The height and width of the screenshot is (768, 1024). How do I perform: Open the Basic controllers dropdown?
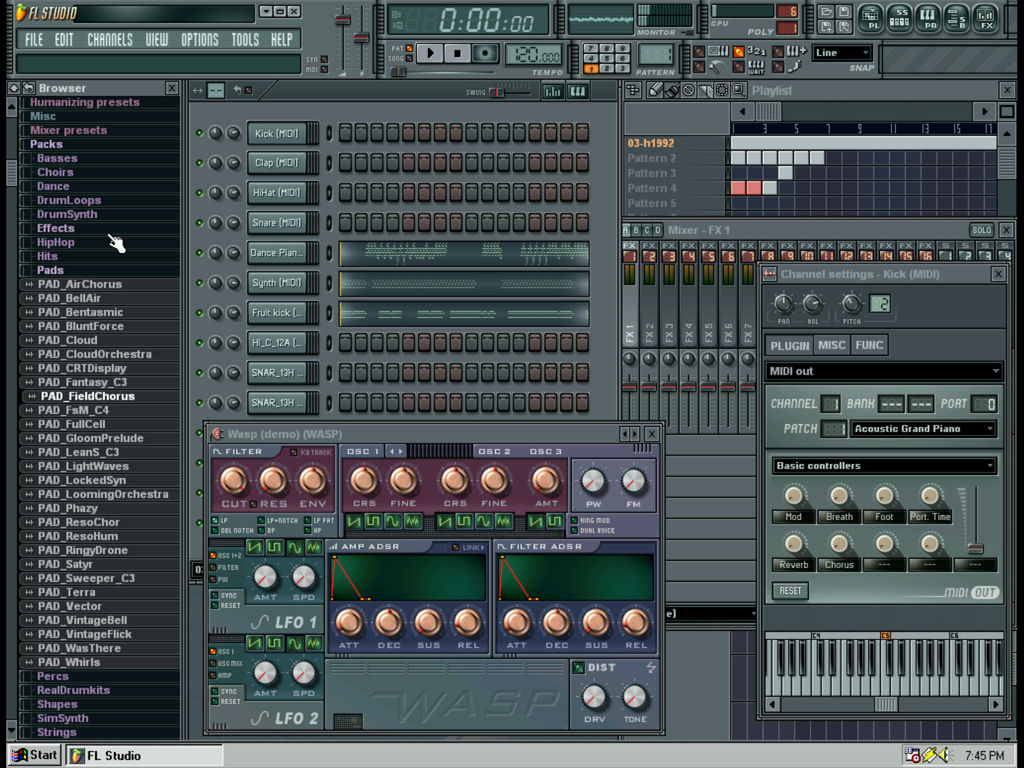coord(884,466)
